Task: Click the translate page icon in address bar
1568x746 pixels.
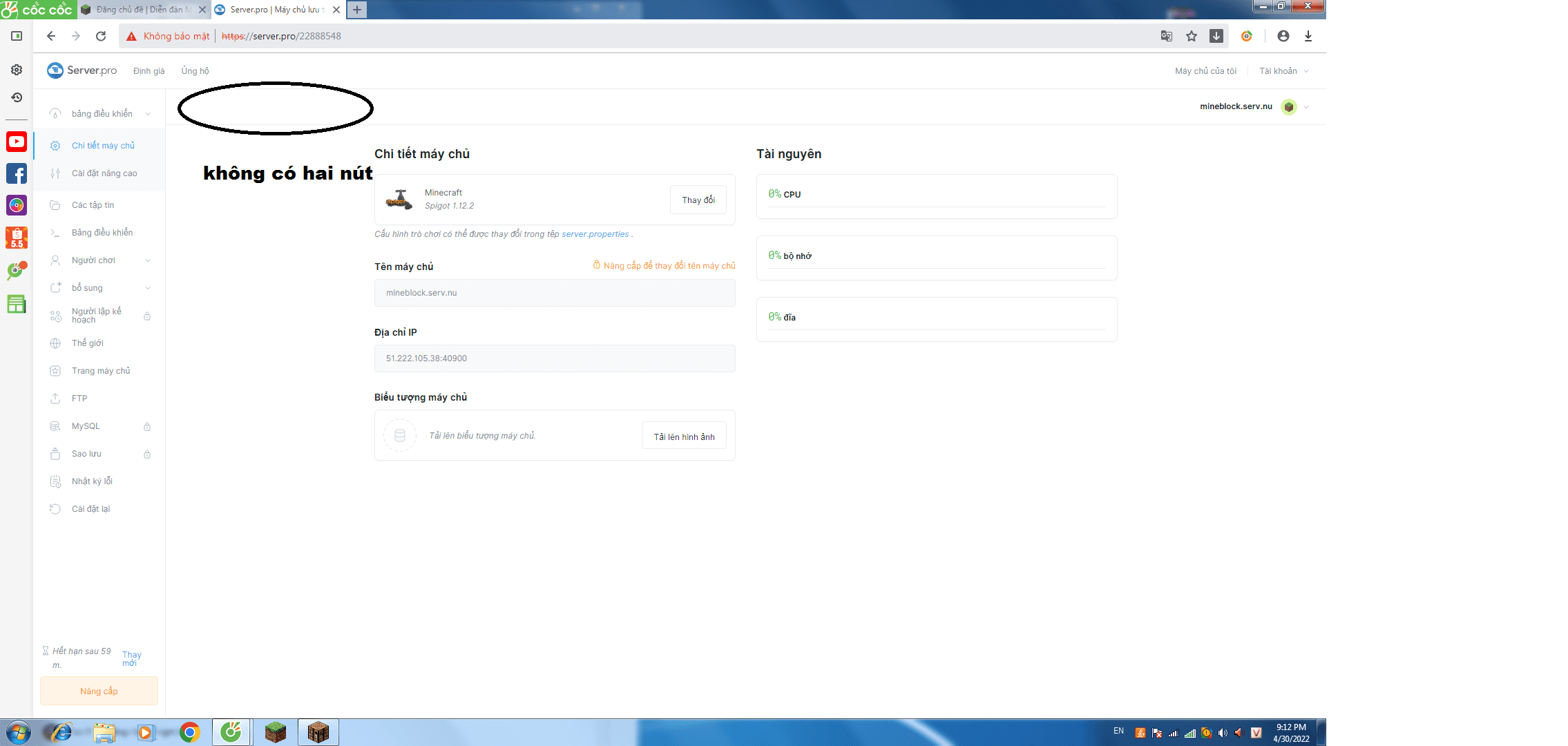Action: pyautogui.click(x=1167, y=36)
